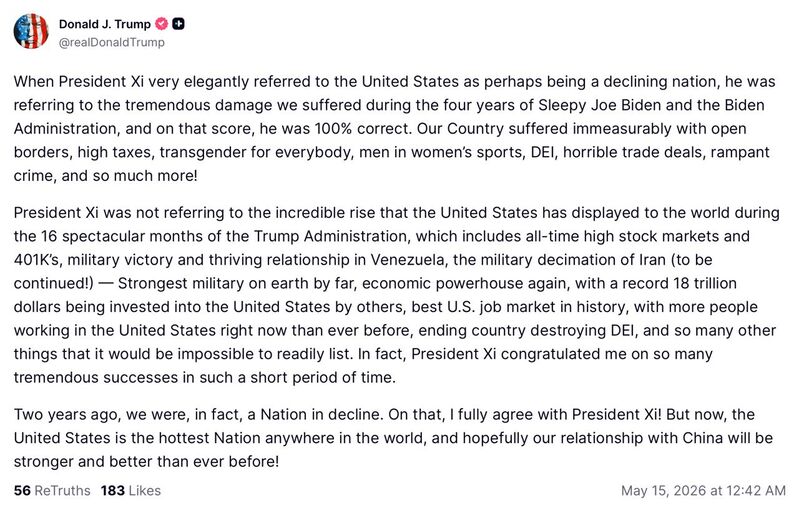The image size is (799, 508).
Task: Open the Donald J. Trump profile avatar
Action: point(31,32)
